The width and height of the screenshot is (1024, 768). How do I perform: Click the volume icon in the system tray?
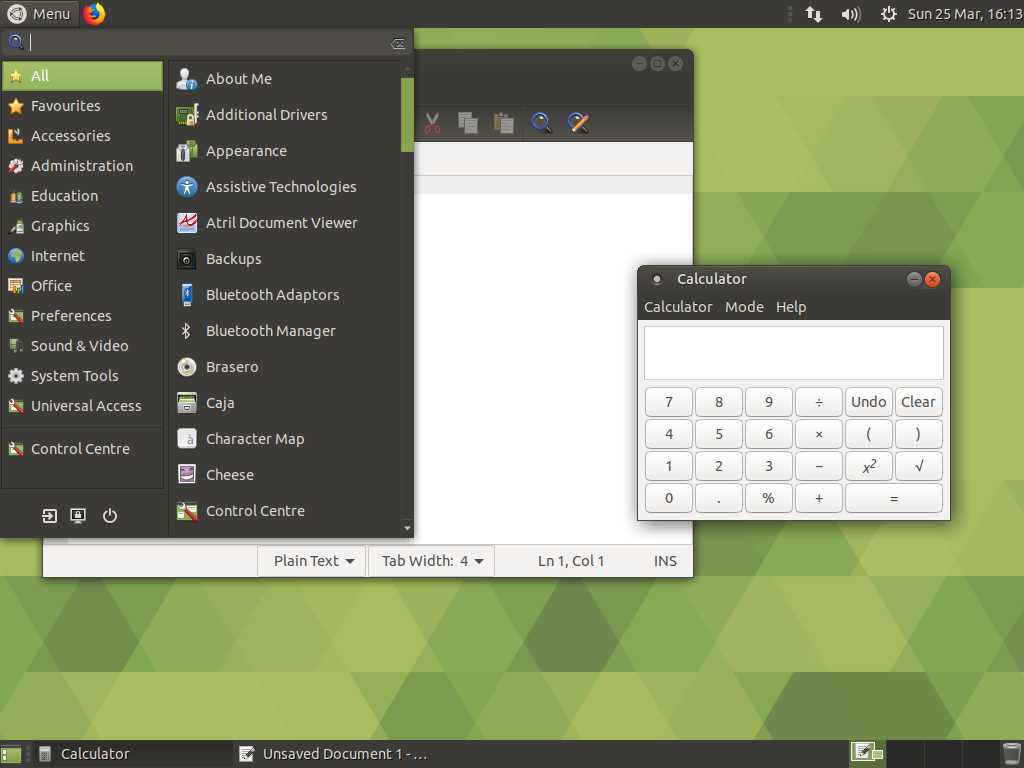[x=849, y=13]
